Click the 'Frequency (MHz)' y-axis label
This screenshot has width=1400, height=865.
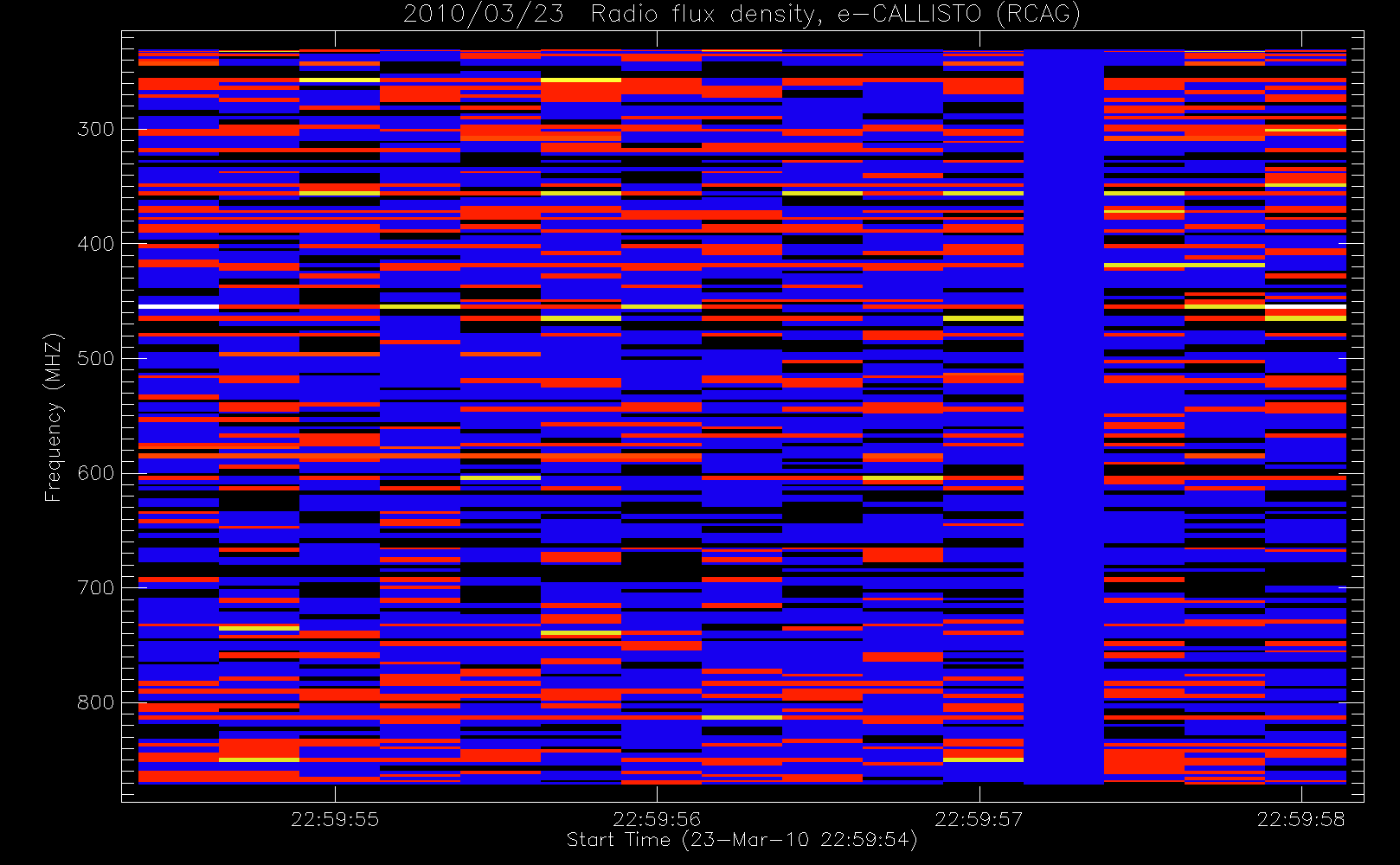point(54,417)
